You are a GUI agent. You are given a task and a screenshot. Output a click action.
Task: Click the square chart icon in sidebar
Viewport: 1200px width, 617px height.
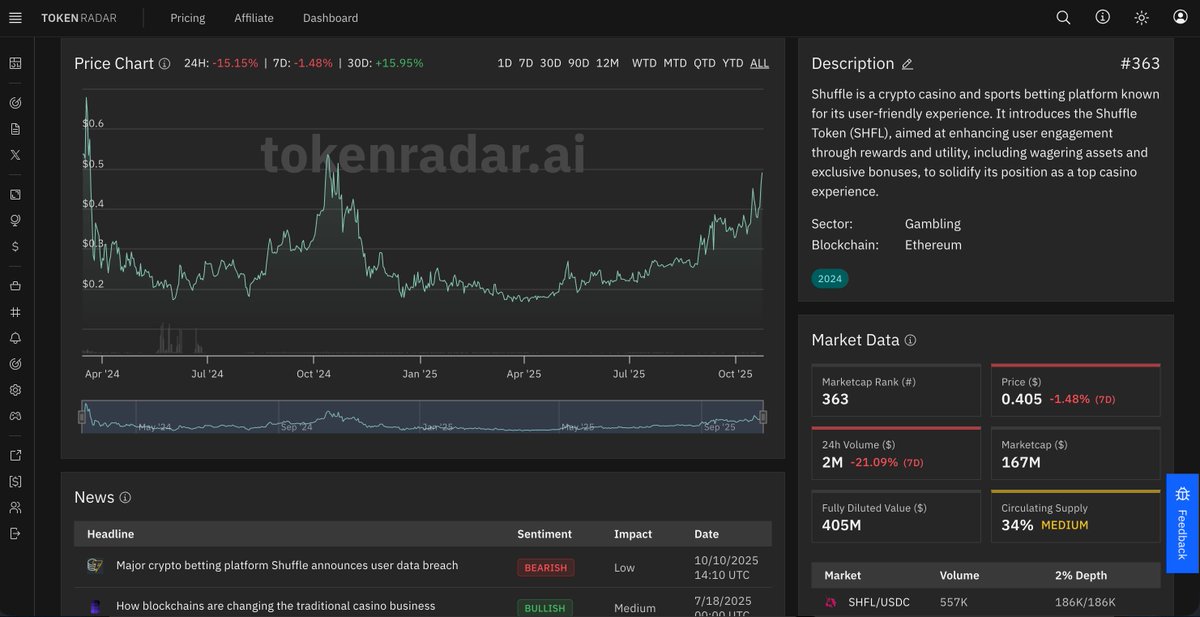point(15,194)
